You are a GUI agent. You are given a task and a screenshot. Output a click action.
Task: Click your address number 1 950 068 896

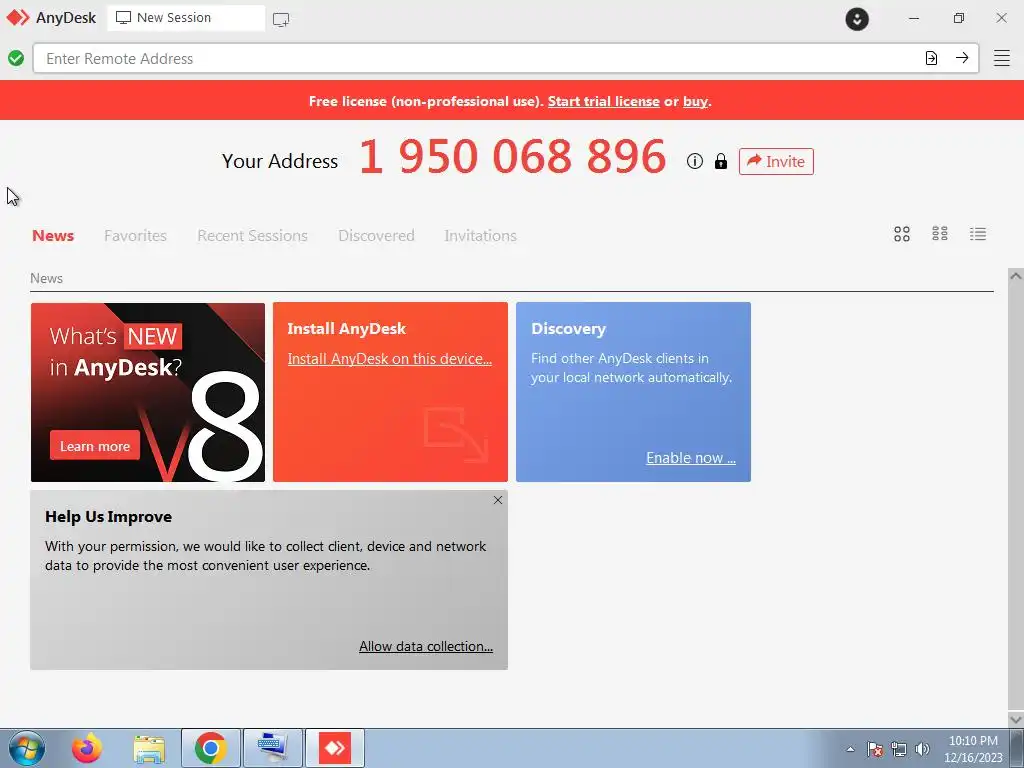pyautogui.click(x=513, y=157)
